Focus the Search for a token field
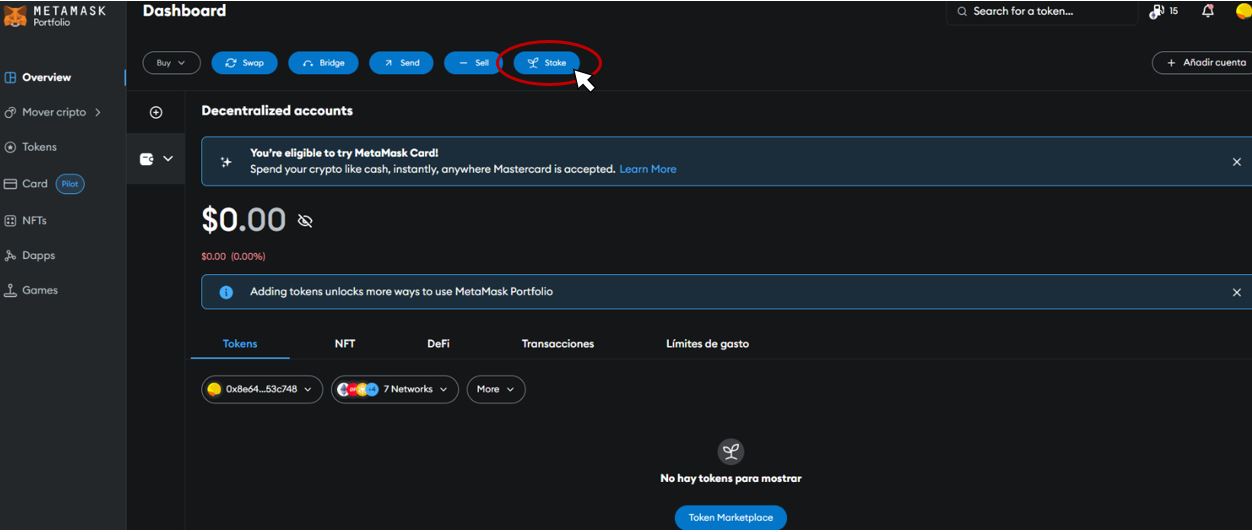Image resolution: width=1252 pixels, height=532 pixels. (x=1040, y=11)
